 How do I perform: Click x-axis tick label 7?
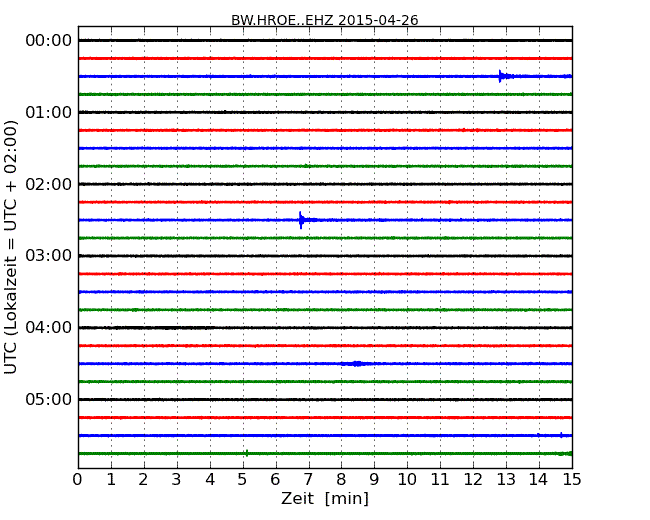point(308,480)
